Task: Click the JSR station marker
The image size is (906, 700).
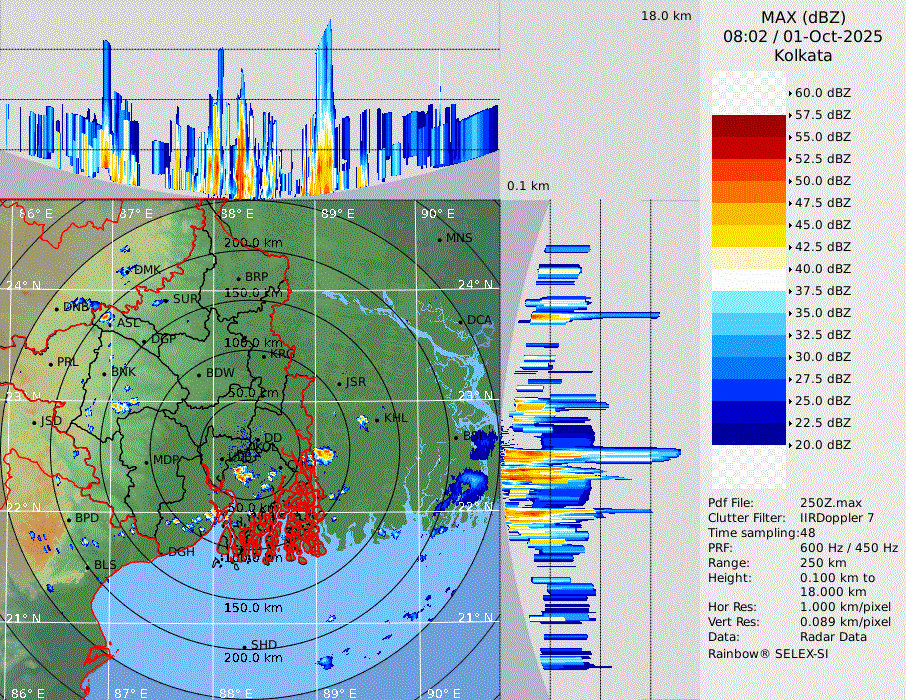Action: click(x=340, y=383)
